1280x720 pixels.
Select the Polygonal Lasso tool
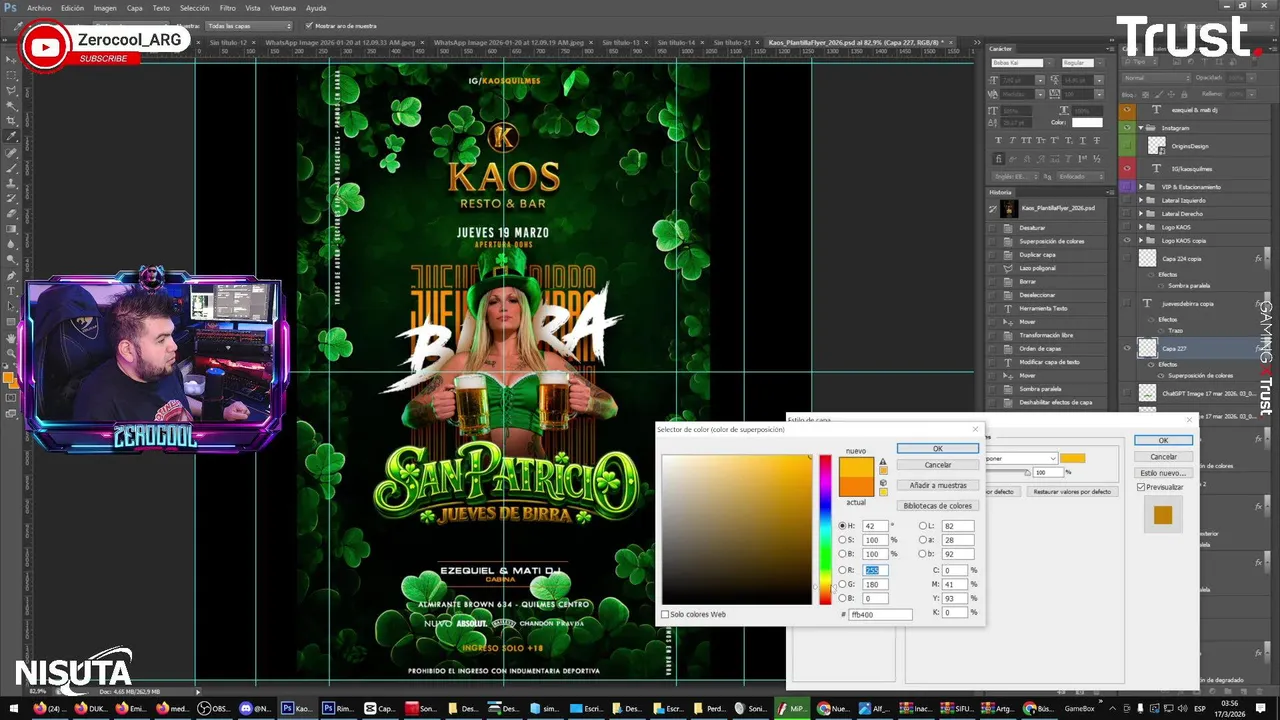pos(11,90)
